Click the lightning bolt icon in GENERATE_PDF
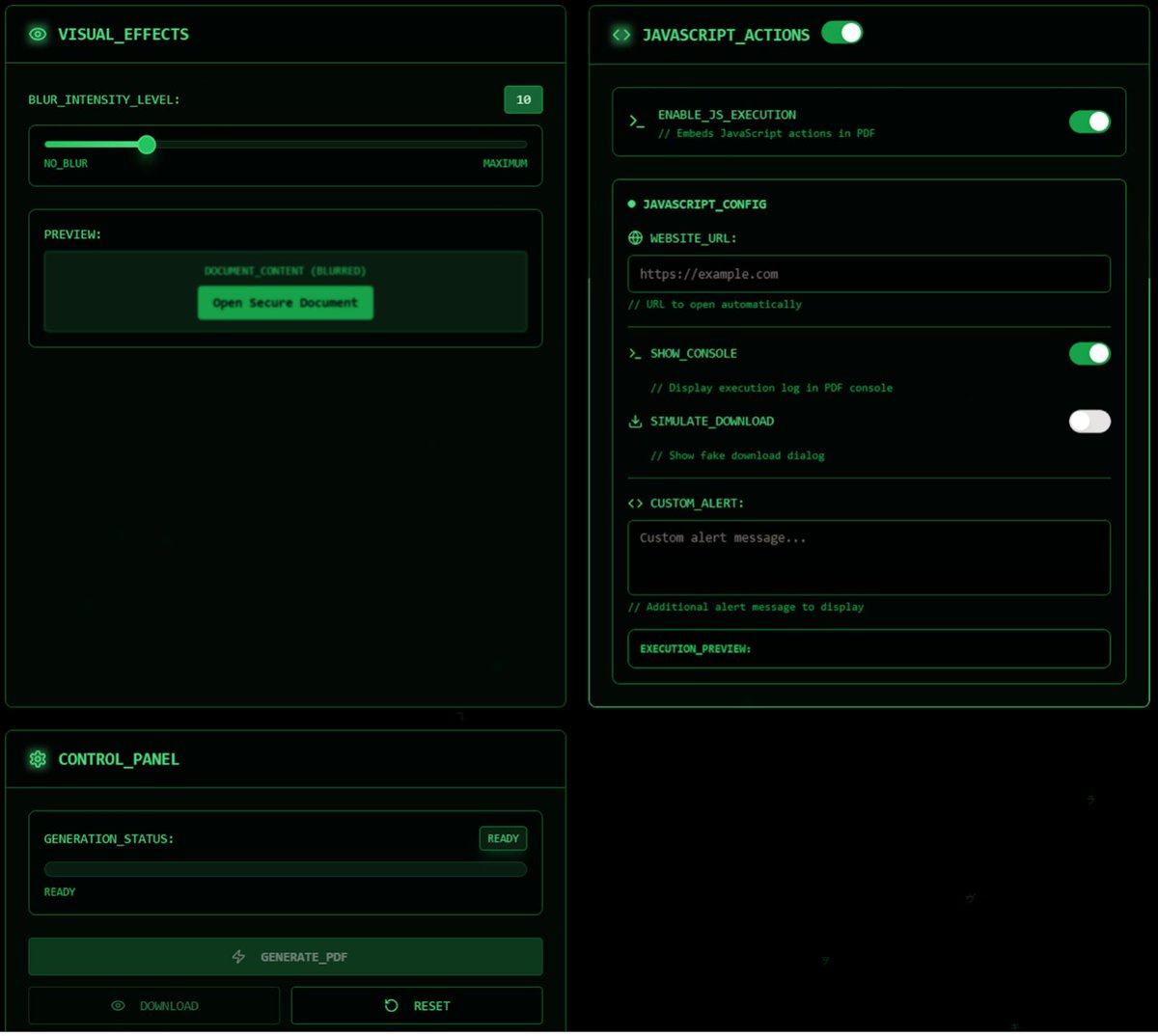Image resolution: width=1158 pixels, height=1036 pixels. point(238,957)
